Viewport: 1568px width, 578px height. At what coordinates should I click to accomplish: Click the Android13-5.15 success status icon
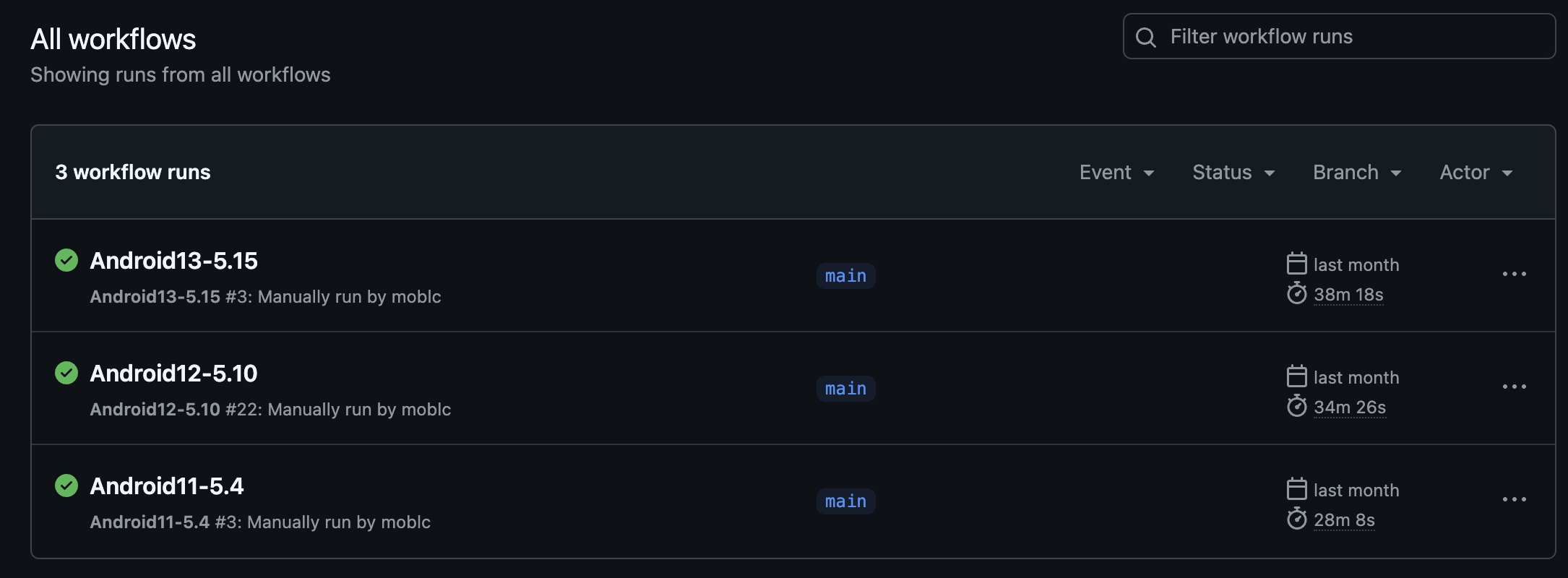point(66,260)
